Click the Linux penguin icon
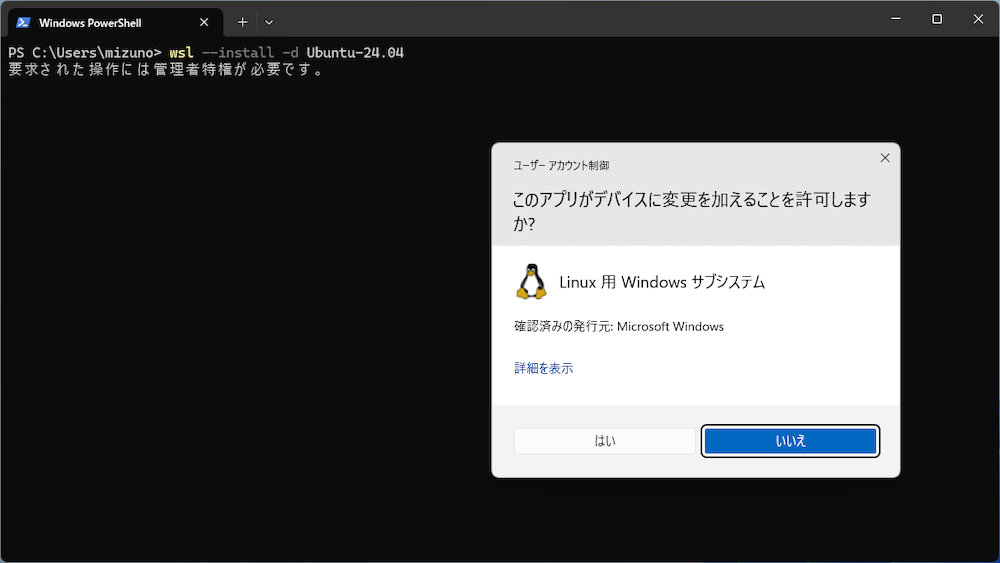Viewport: 1000px width, 563px height. coord(531,281)
